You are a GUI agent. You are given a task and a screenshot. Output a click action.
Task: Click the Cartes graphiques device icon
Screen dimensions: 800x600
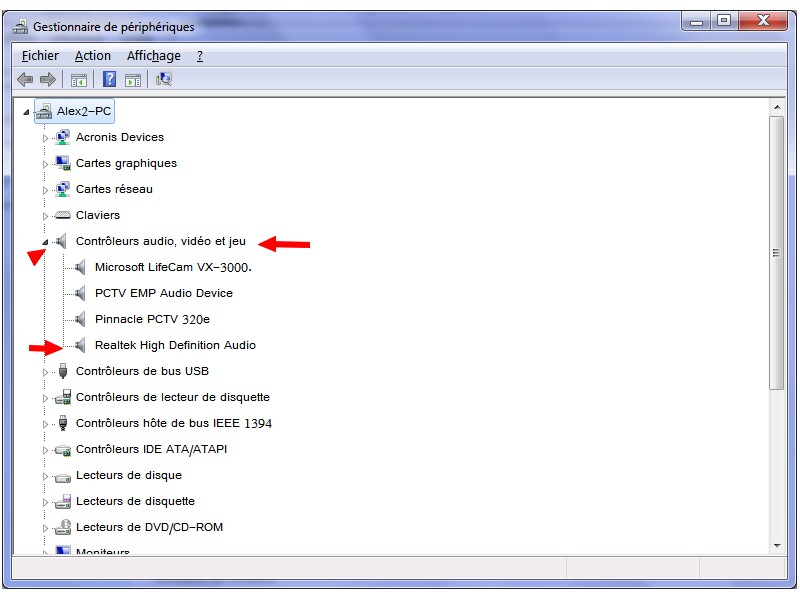(62, 163)
